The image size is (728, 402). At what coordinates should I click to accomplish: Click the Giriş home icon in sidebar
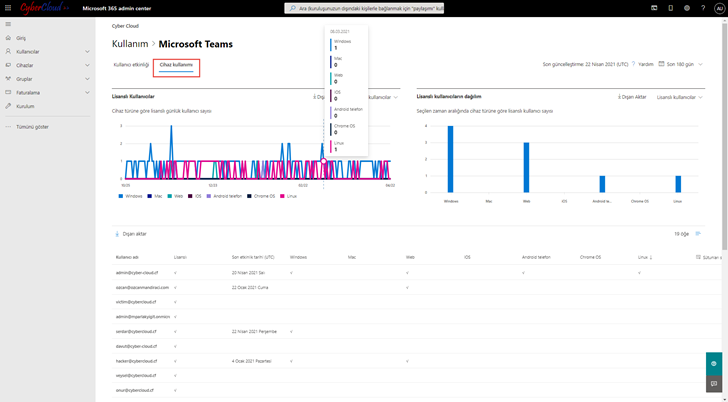[x=8, y=38]
